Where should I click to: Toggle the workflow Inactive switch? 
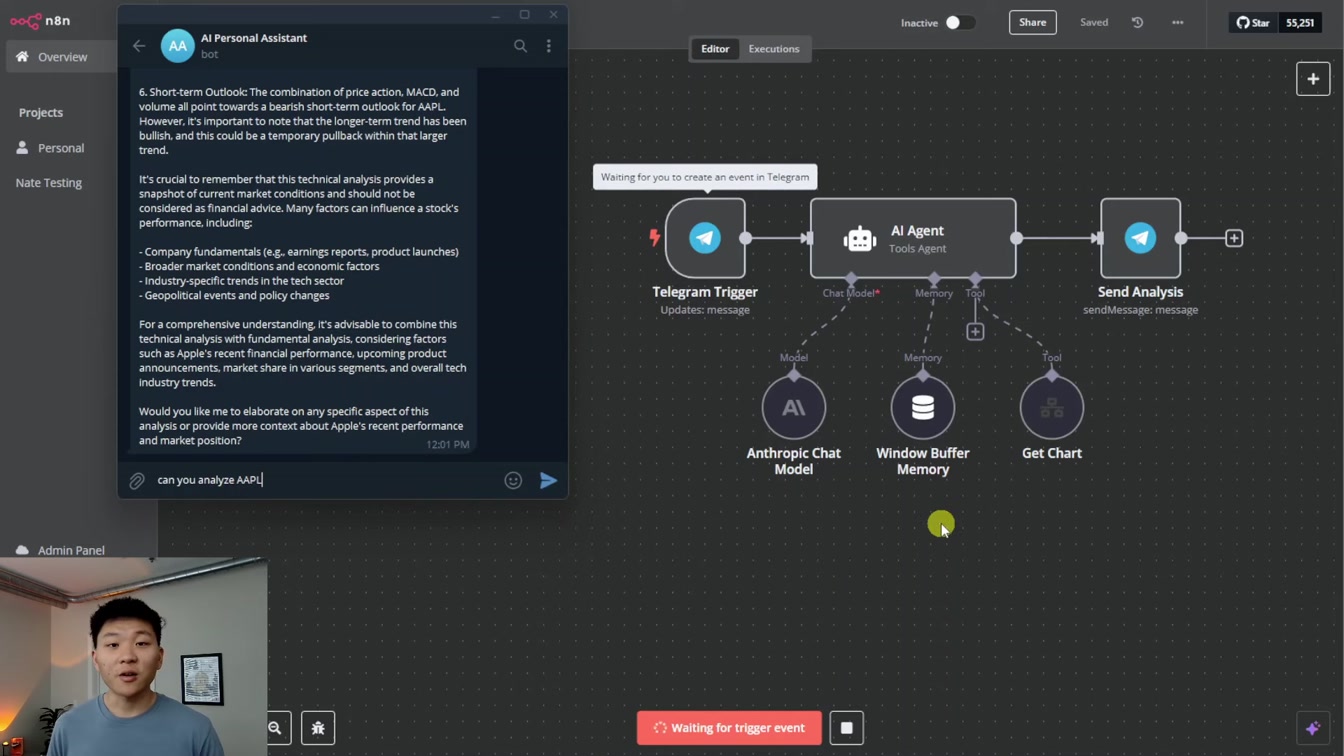(x=960, y=22)
